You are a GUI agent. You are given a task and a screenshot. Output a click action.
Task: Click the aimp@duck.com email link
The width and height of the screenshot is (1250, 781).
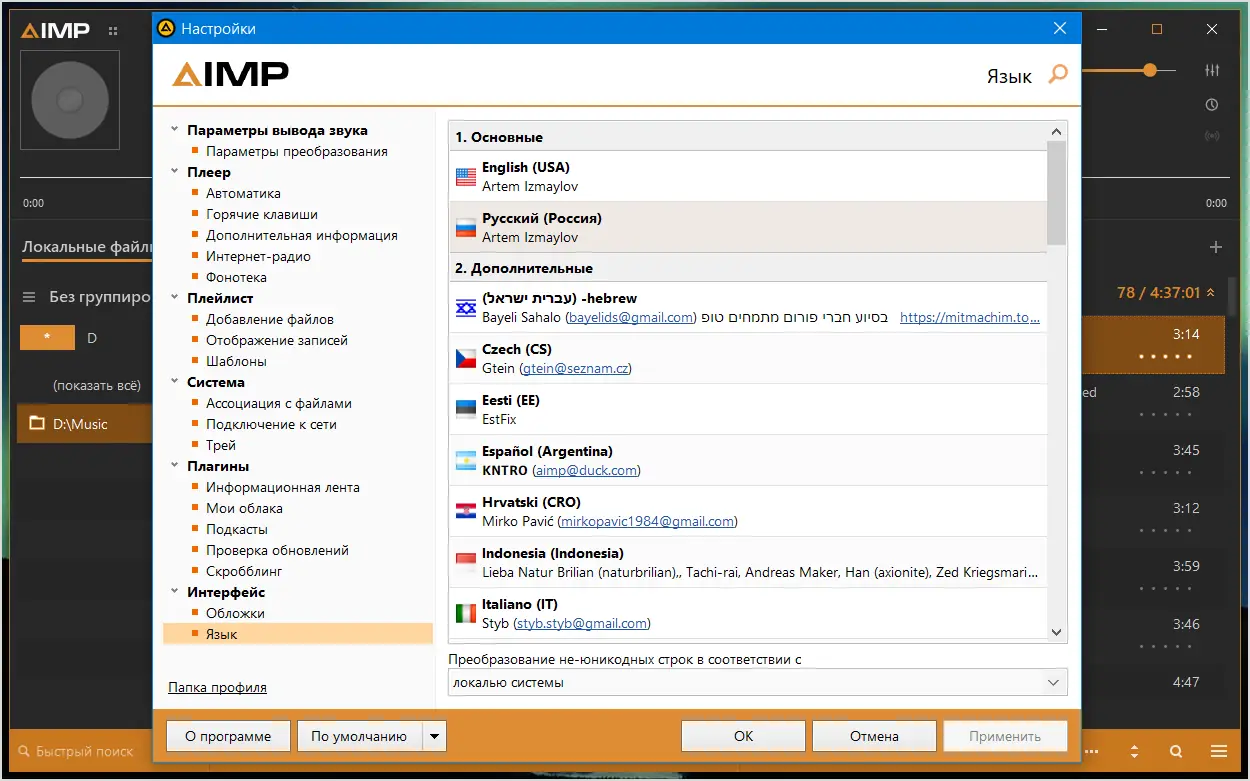pyautogui.click(x=586, y=470)
